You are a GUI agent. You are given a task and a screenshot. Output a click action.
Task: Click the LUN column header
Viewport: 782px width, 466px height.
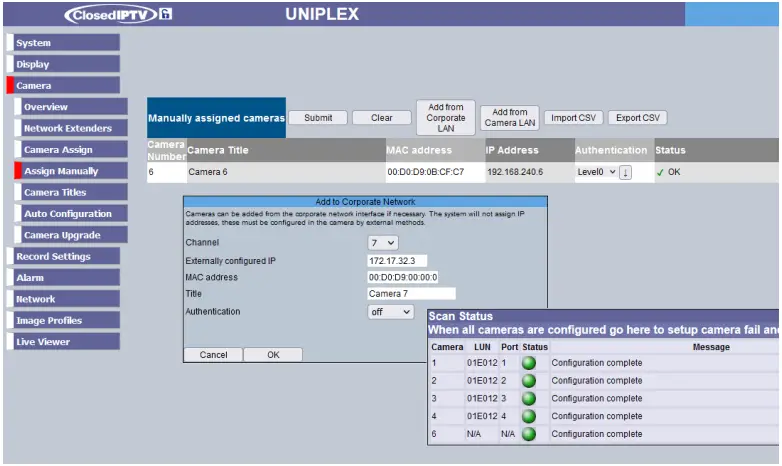coord(482,347)
